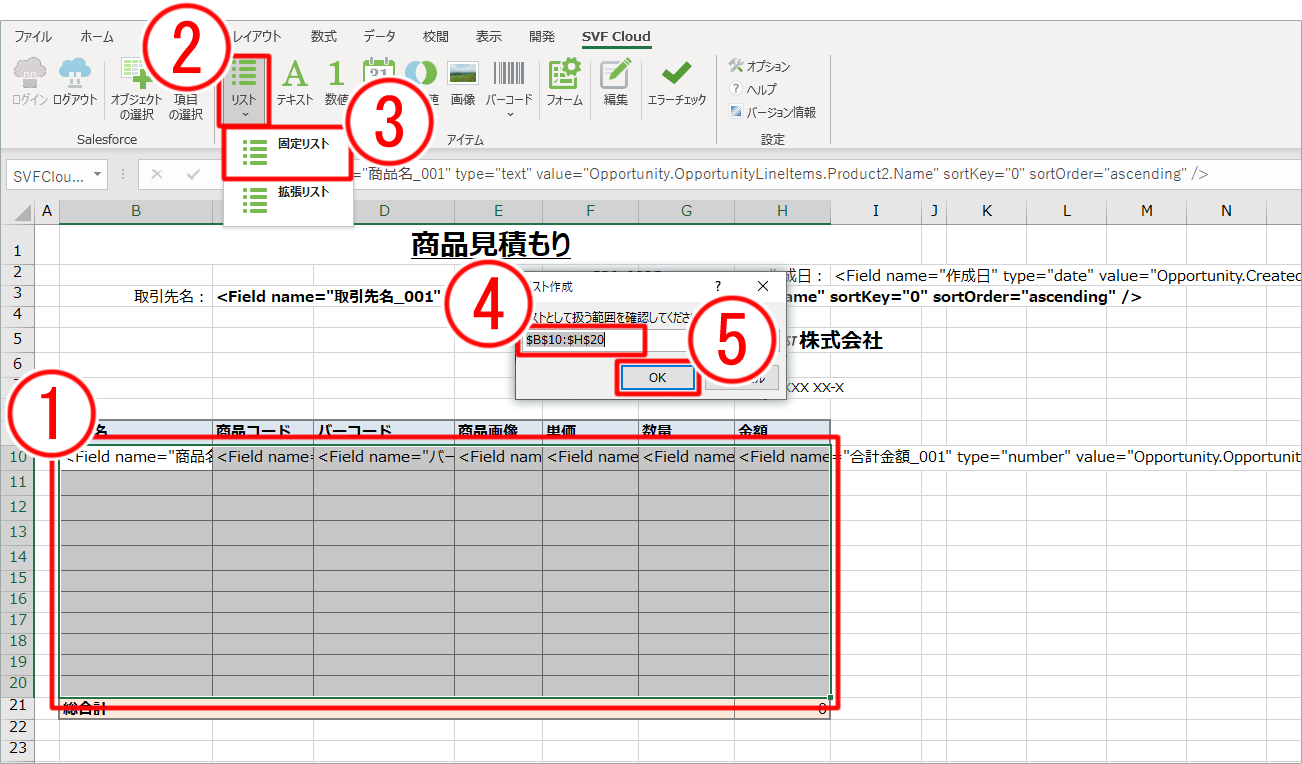Image resolution: width=1302 pixels, height=764 pixels.
Task: Select row 1 header
Action: [17, 246]
